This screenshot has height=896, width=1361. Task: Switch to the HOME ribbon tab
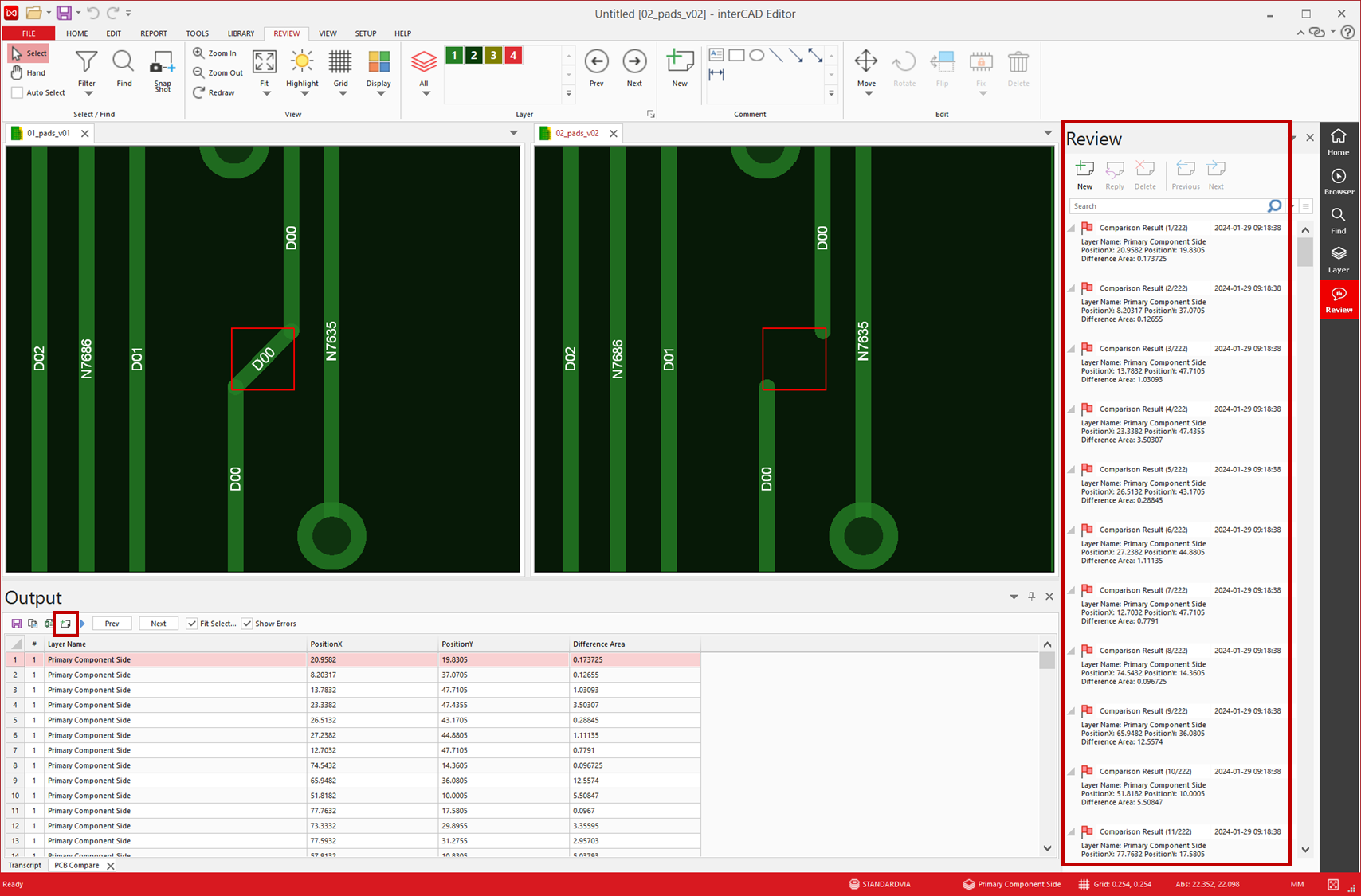point(77,33)
